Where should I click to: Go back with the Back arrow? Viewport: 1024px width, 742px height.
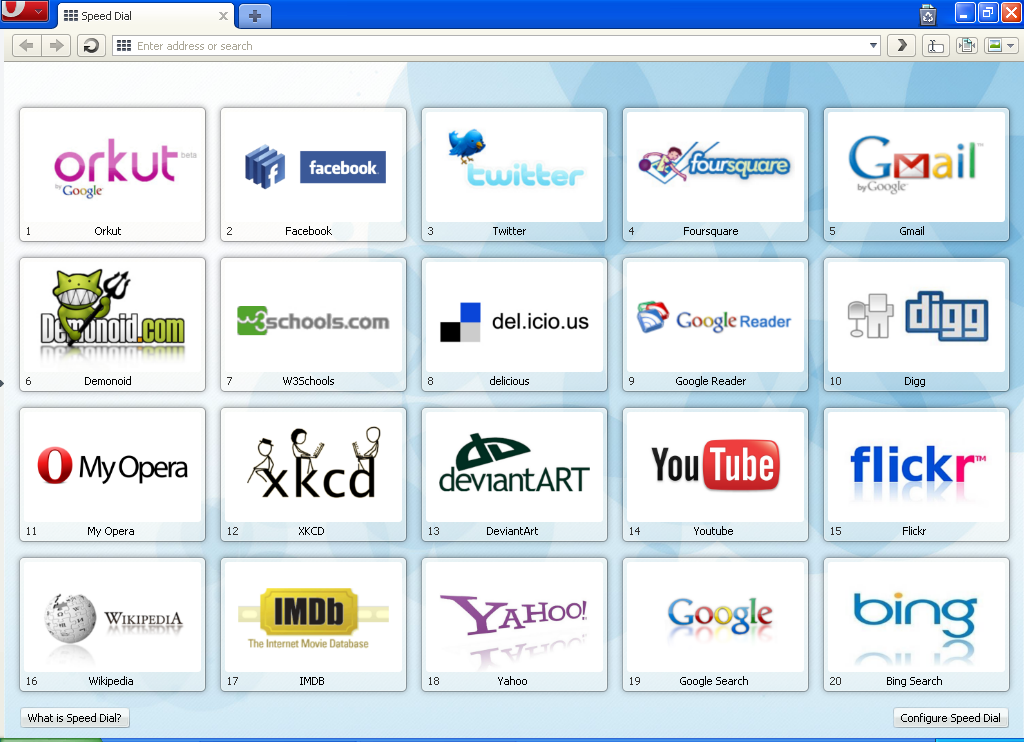(27, 46)
